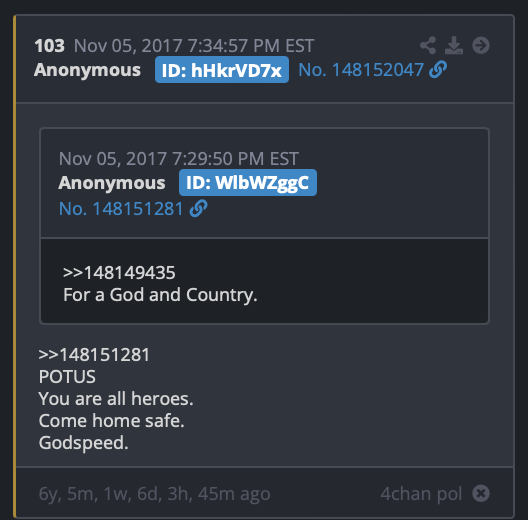Viewport: 528px width, 520px height.
Task: Click the Anonymous name on post 103
Action: [87, 70]
